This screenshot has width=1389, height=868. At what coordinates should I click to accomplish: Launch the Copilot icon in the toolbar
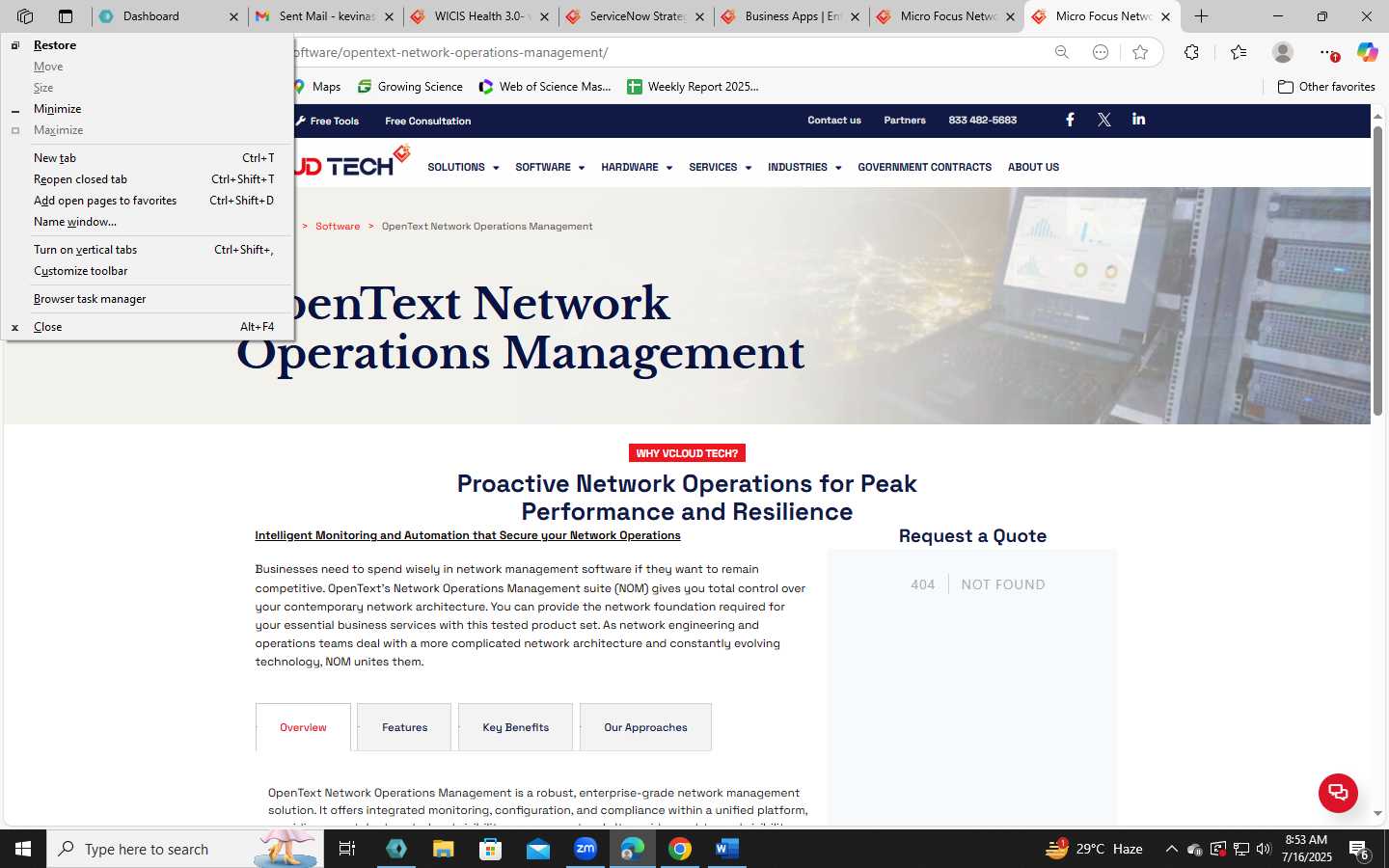tap(1367, 52)
